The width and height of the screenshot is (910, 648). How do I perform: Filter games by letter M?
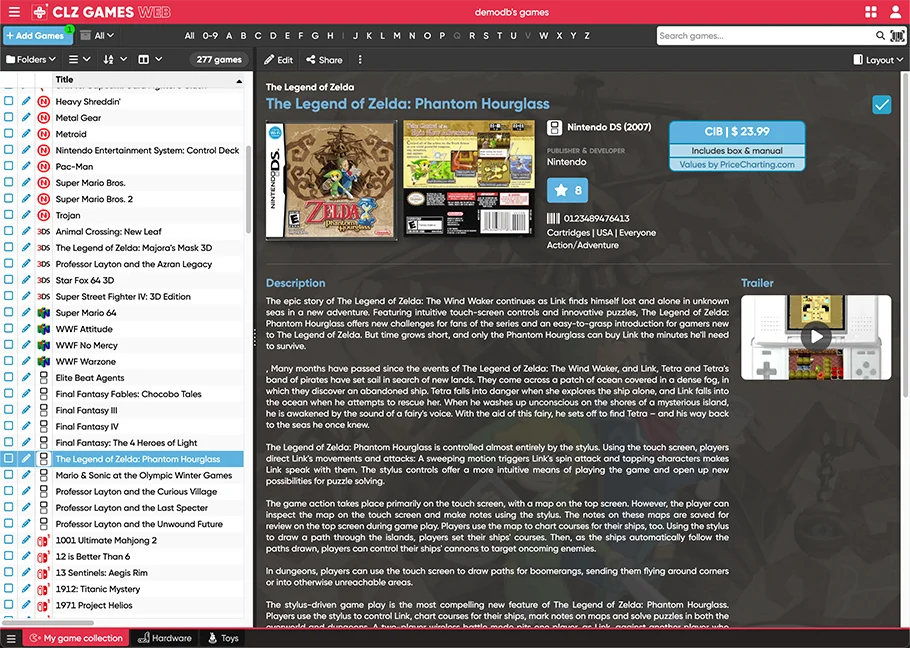[x=397, y=35]
